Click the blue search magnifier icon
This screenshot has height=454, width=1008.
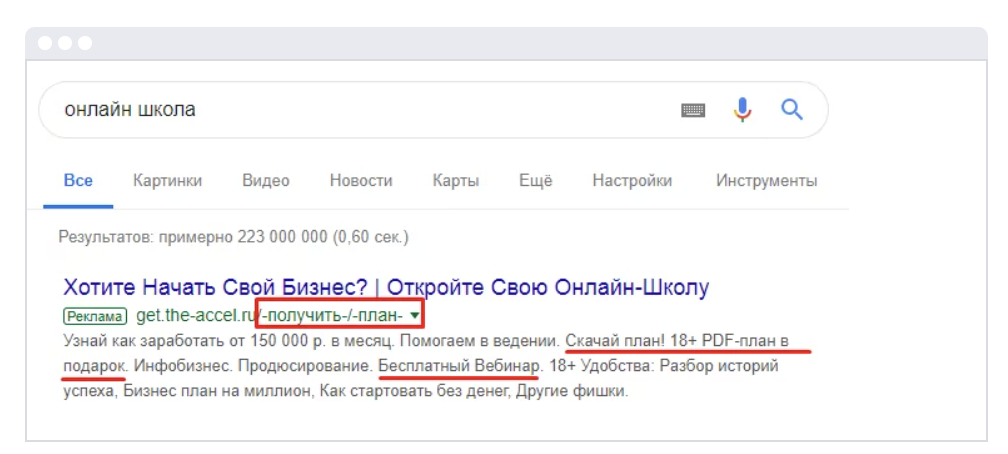click(x=792, y=110)
